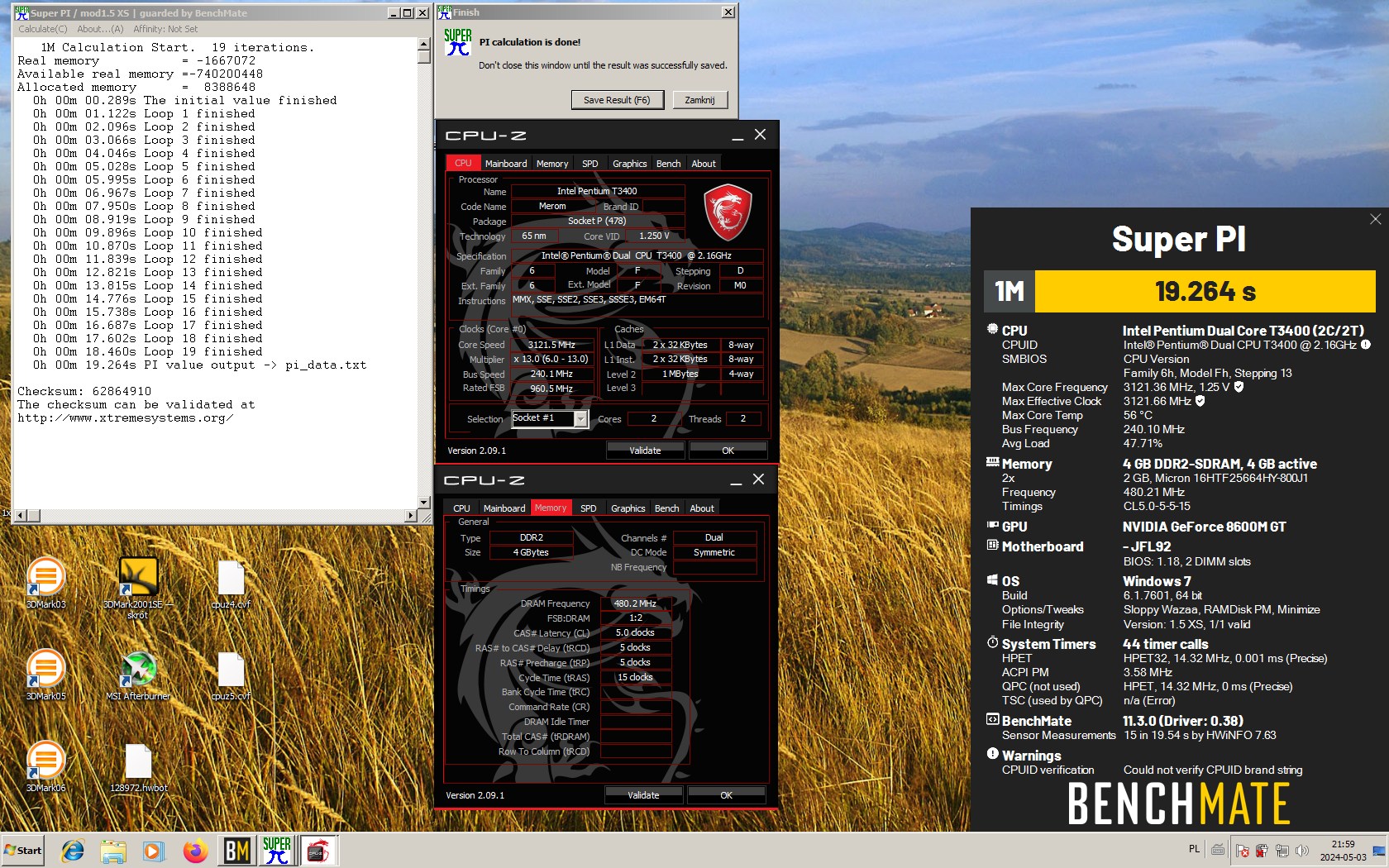Click the xtremesystems.org URL text

(126, 418)
